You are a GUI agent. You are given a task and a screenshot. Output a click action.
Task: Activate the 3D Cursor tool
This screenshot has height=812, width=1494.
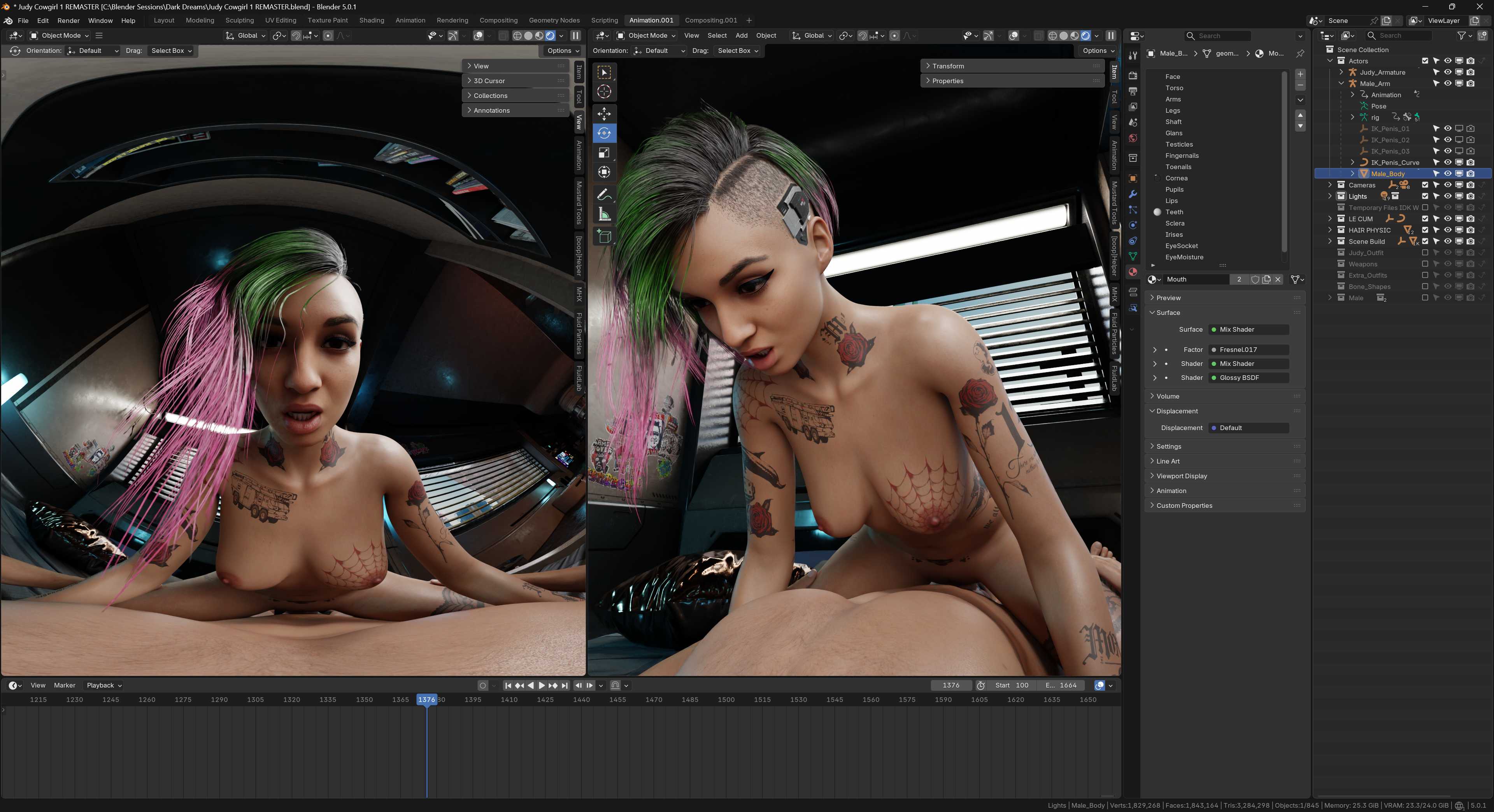click(604, 91)
